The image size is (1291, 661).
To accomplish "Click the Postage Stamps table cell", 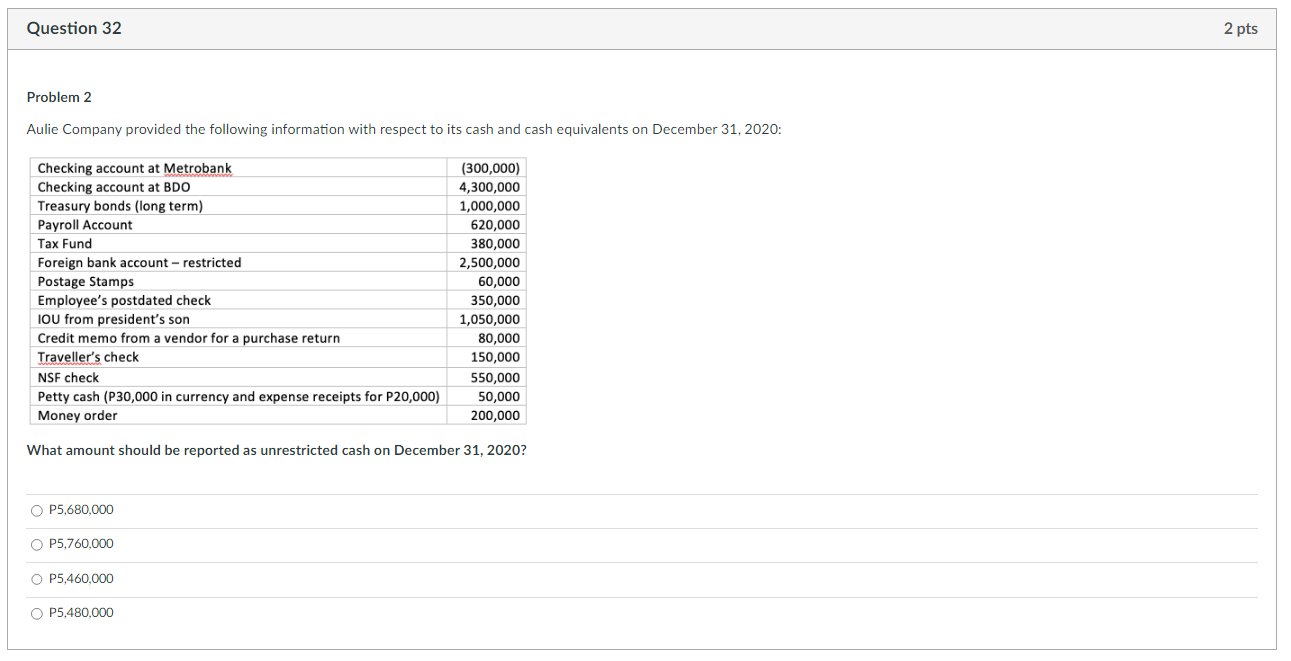I will [x=83, y=281].
